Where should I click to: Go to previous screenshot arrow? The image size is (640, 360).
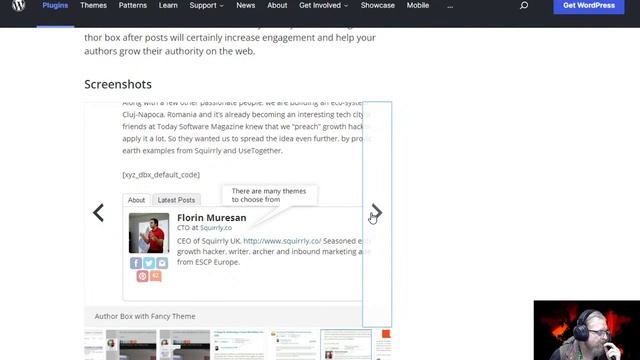98,213
